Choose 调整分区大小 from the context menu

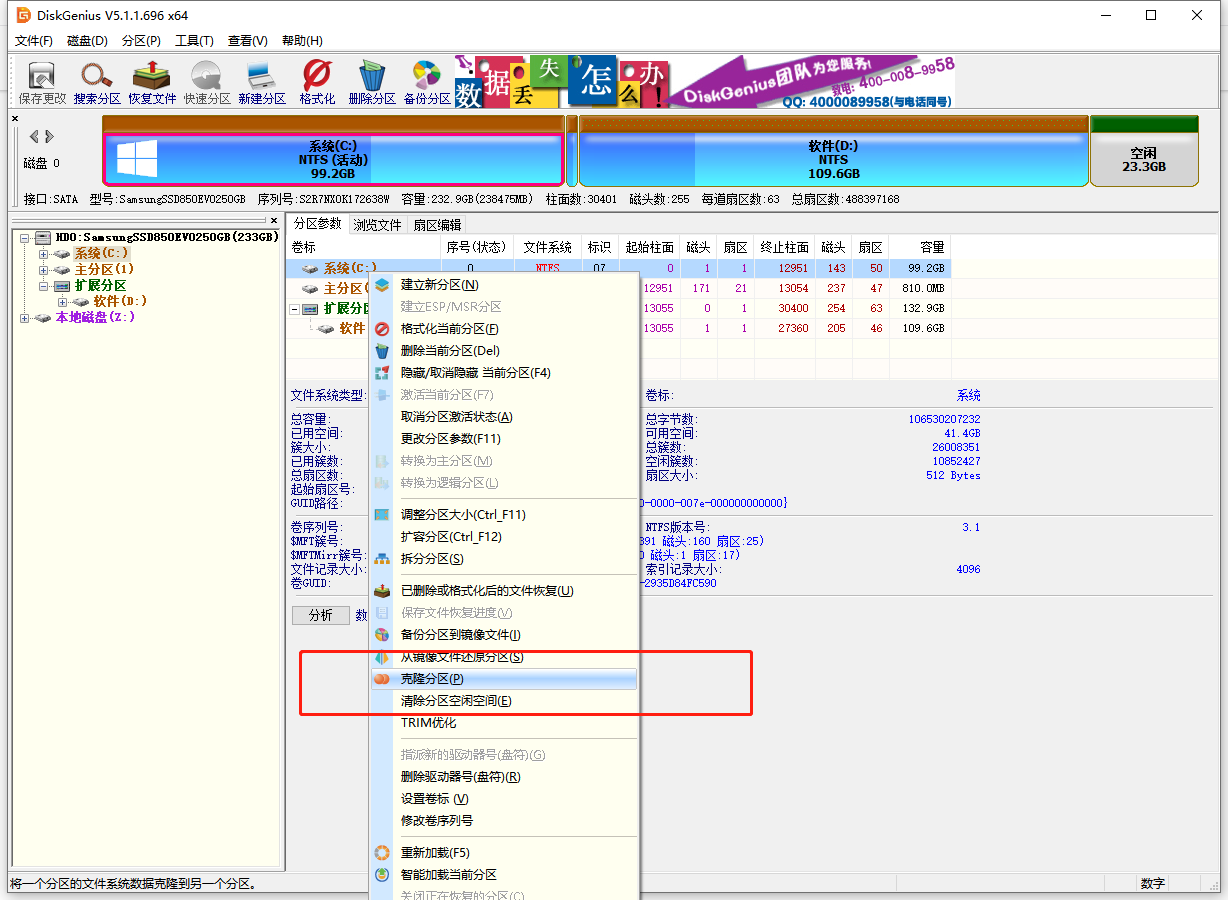(462, 515)
